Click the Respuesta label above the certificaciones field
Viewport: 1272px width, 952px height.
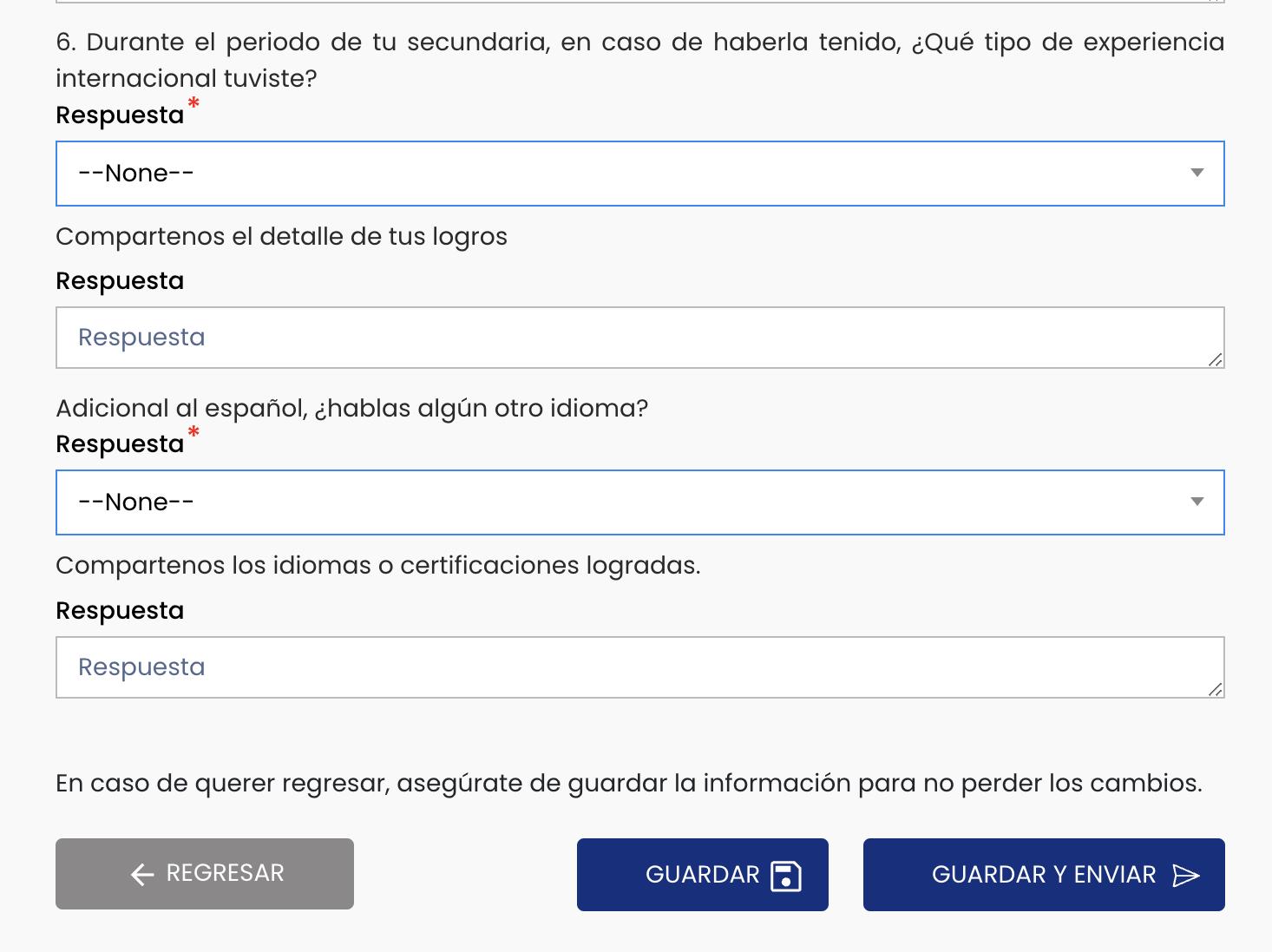(x=120, y=611)
